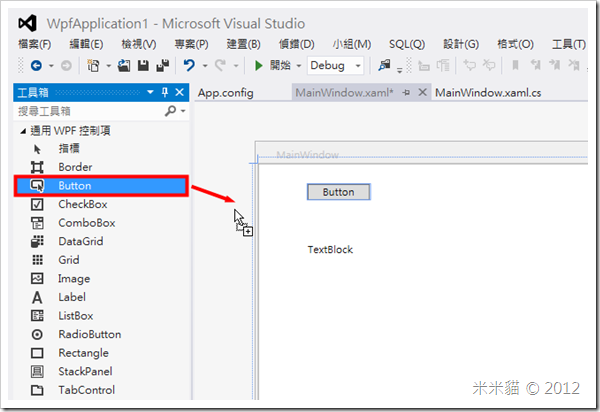600x412 pixels.
Task: Click the Visual Studio logo icon
Action: click(28, 23)
